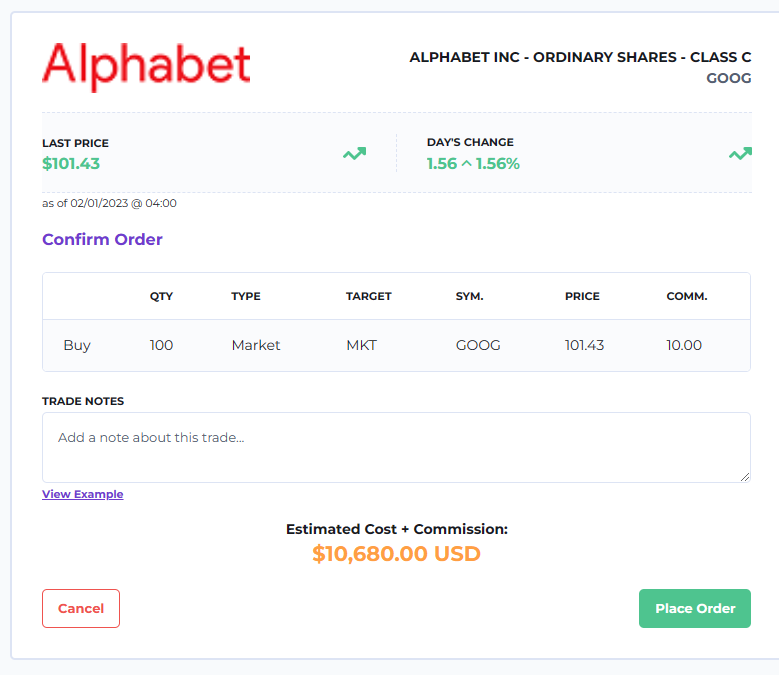Click the Alphabet company logo

[x=146, y=67]
